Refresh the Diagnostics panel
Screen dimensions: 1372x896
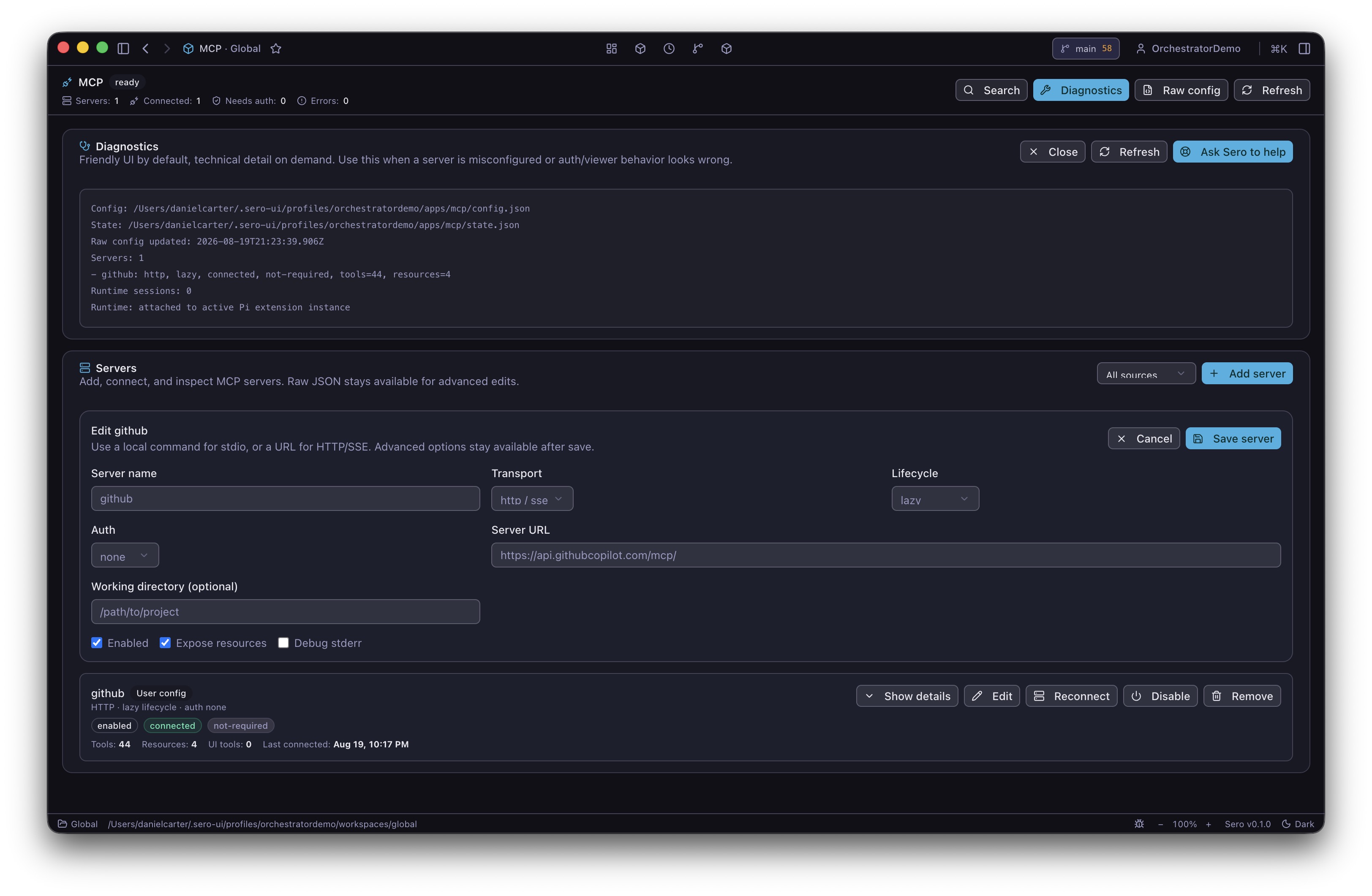click(1129, 152)
